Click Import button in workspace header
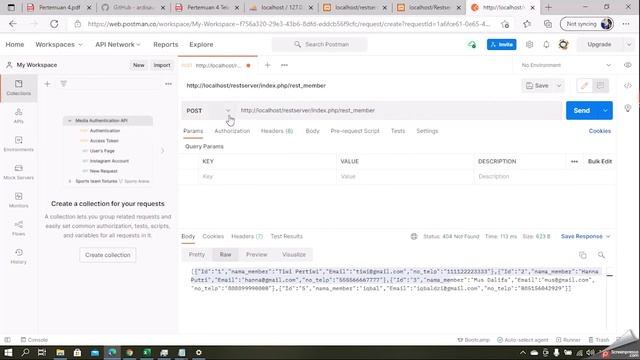Image resolution: width=640 pixels, height=360 pixels. (x=162, y=65)
